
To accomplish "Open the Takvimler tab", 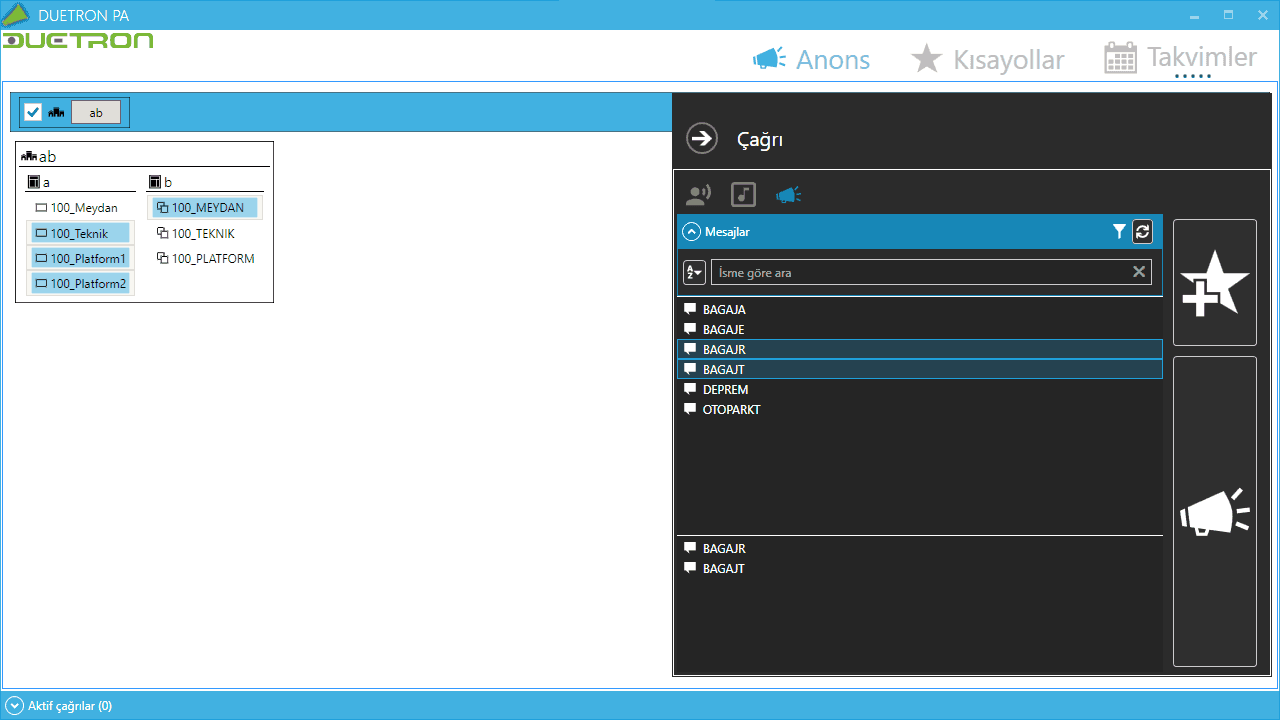I will [1180, 58].
